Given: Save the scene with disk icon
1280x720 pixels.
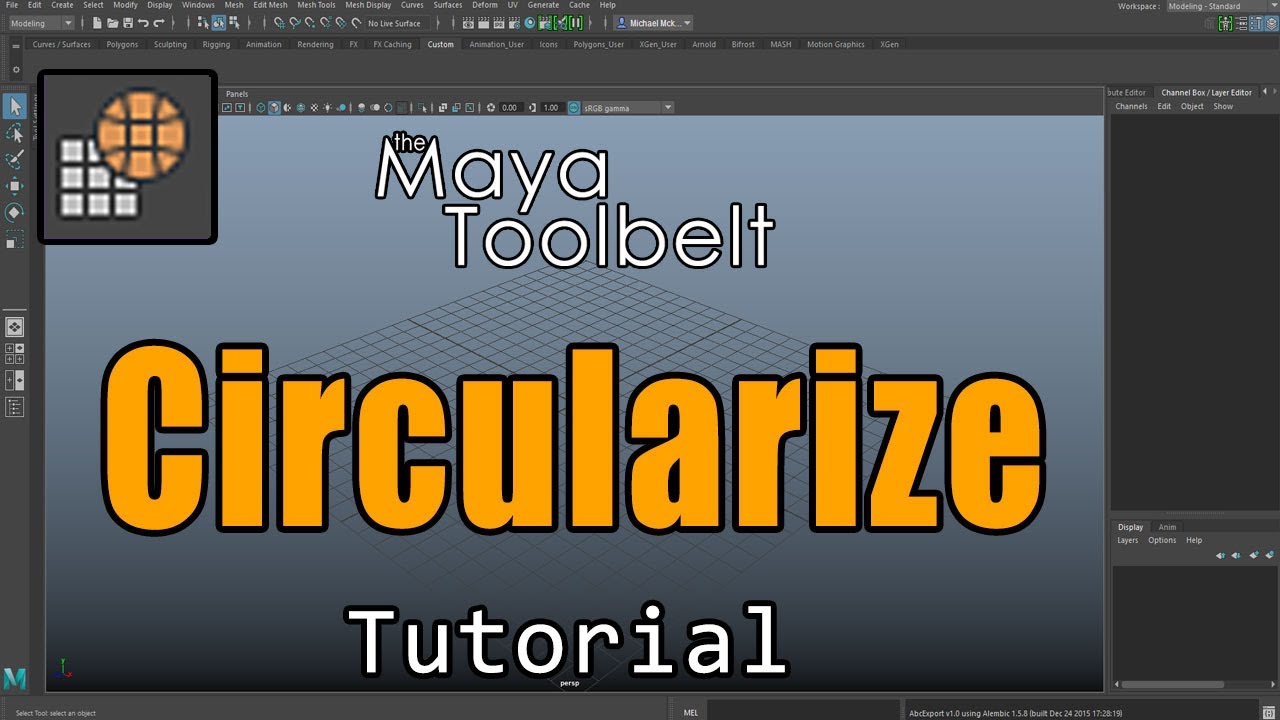Looking at the screenshot, I should [x=128, y=23].
